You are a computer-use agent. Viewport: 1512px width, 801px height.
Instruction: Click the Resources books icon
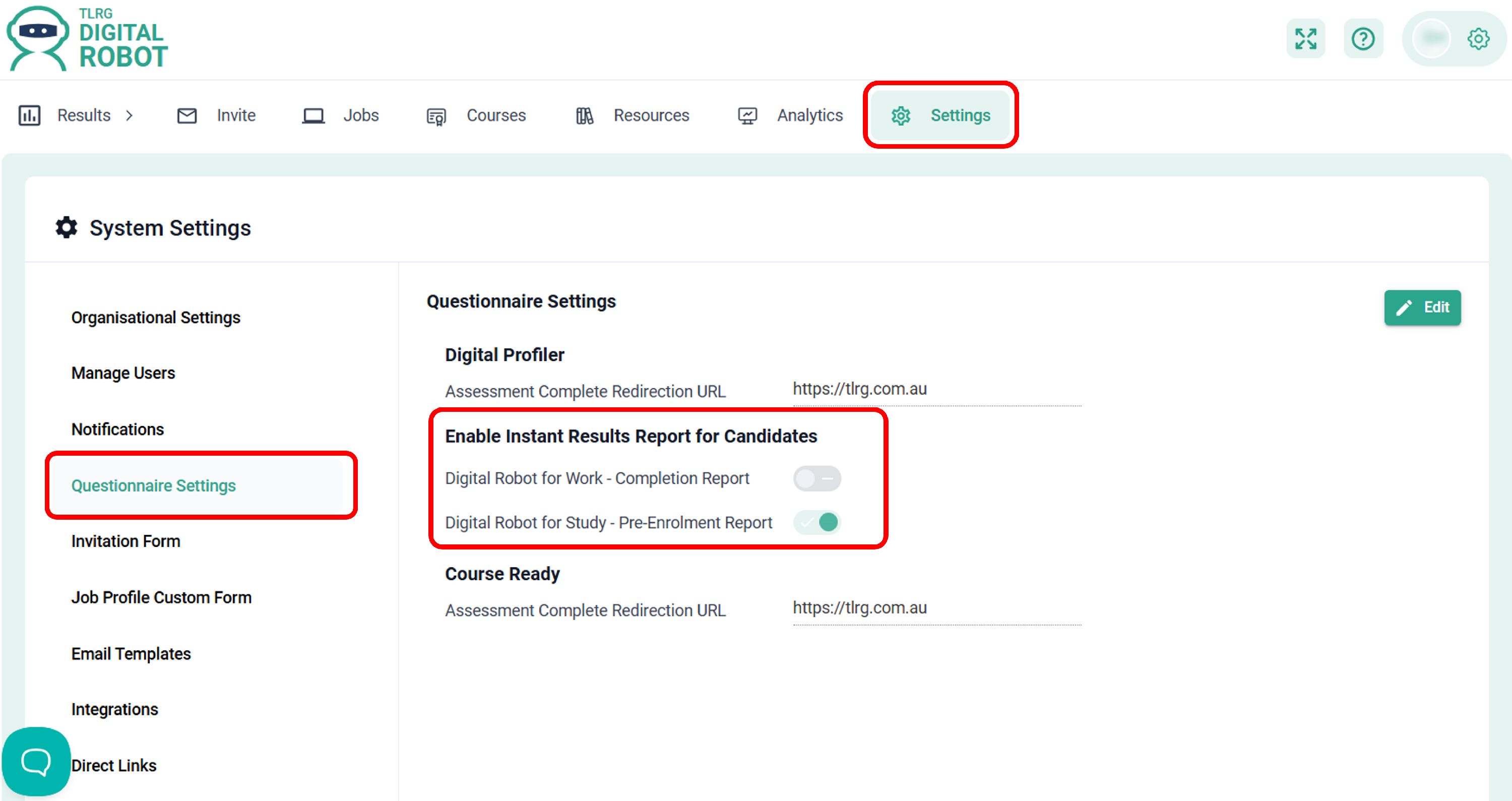coord(584,115)
